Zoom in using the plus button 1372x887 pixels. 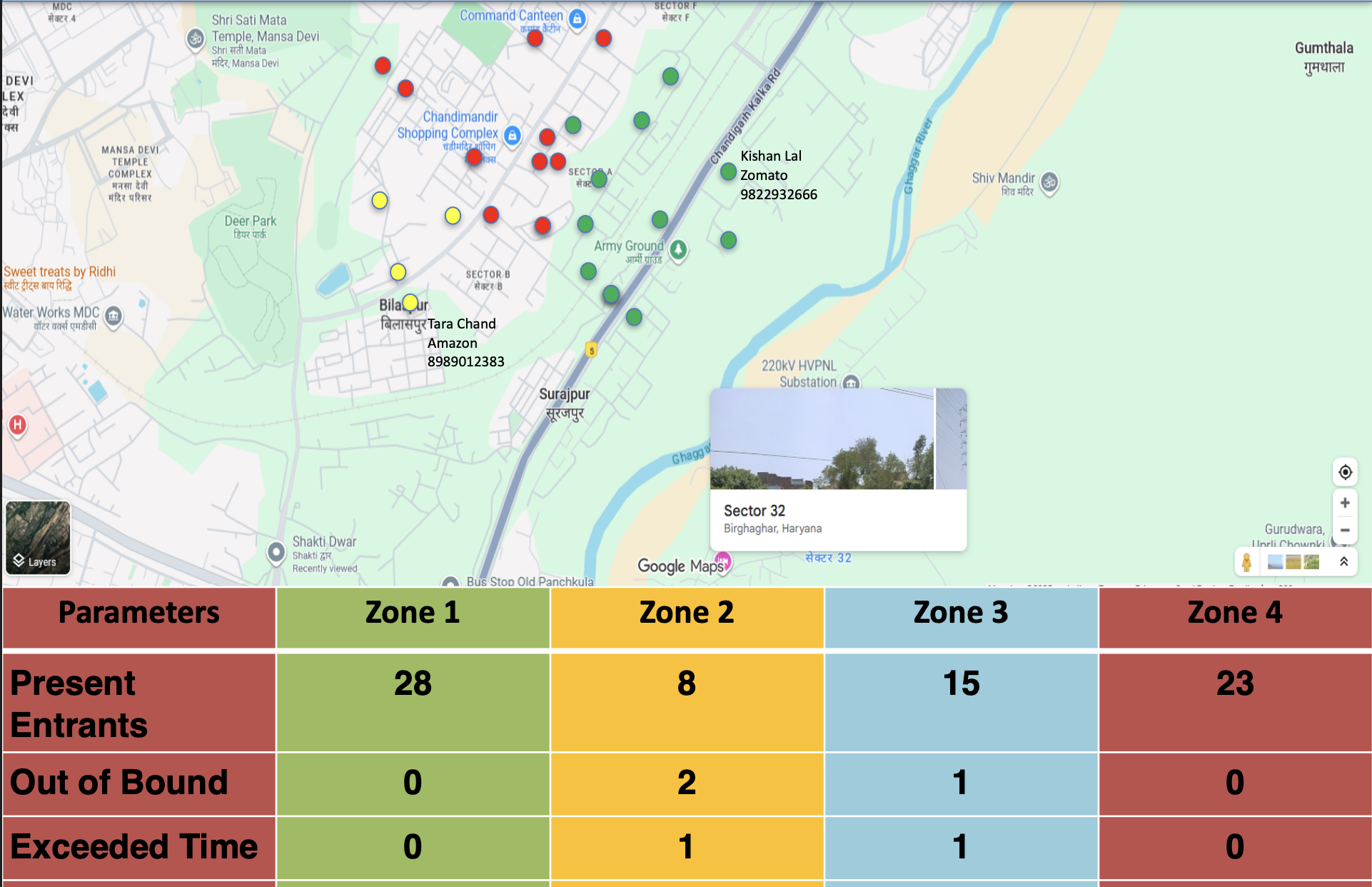pos(1345,502)
